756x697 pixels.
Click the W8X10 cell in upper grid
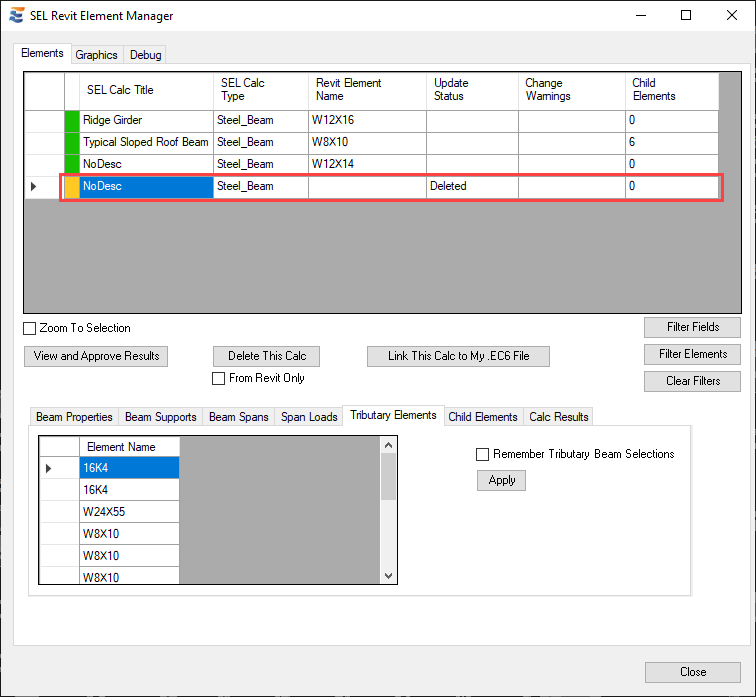coord(367,142)
